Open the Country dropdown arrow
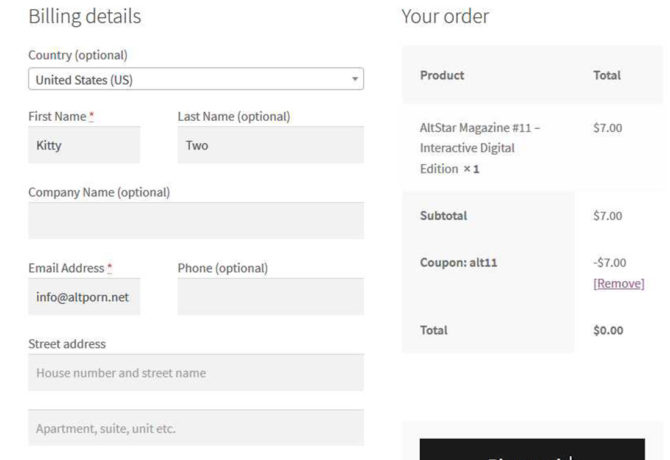670x460 pixels. 355,79
